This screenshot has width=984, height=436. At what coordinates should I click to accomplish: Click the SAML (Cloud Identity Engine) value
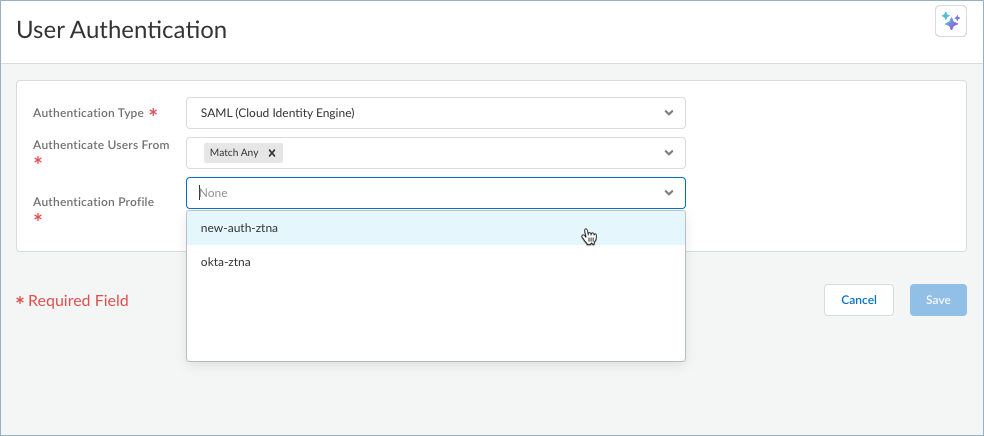coord(278,113)
